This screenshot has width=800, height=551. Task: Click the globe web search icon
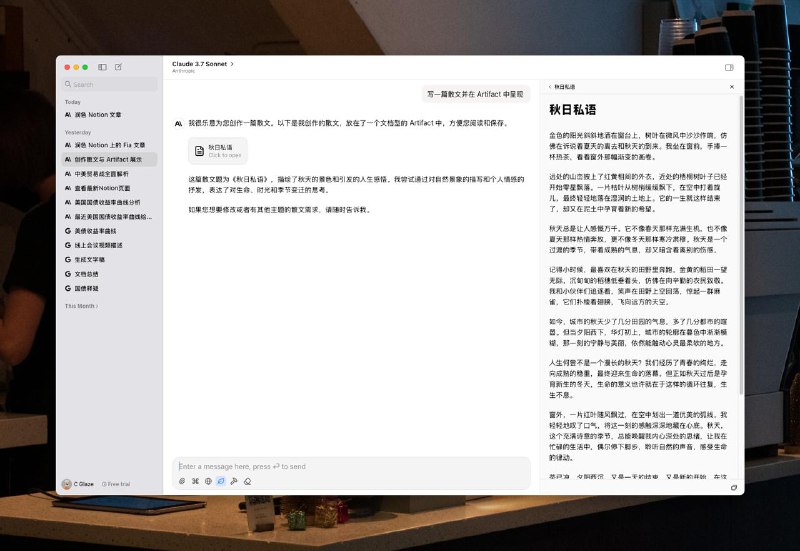tap(208, 481)
